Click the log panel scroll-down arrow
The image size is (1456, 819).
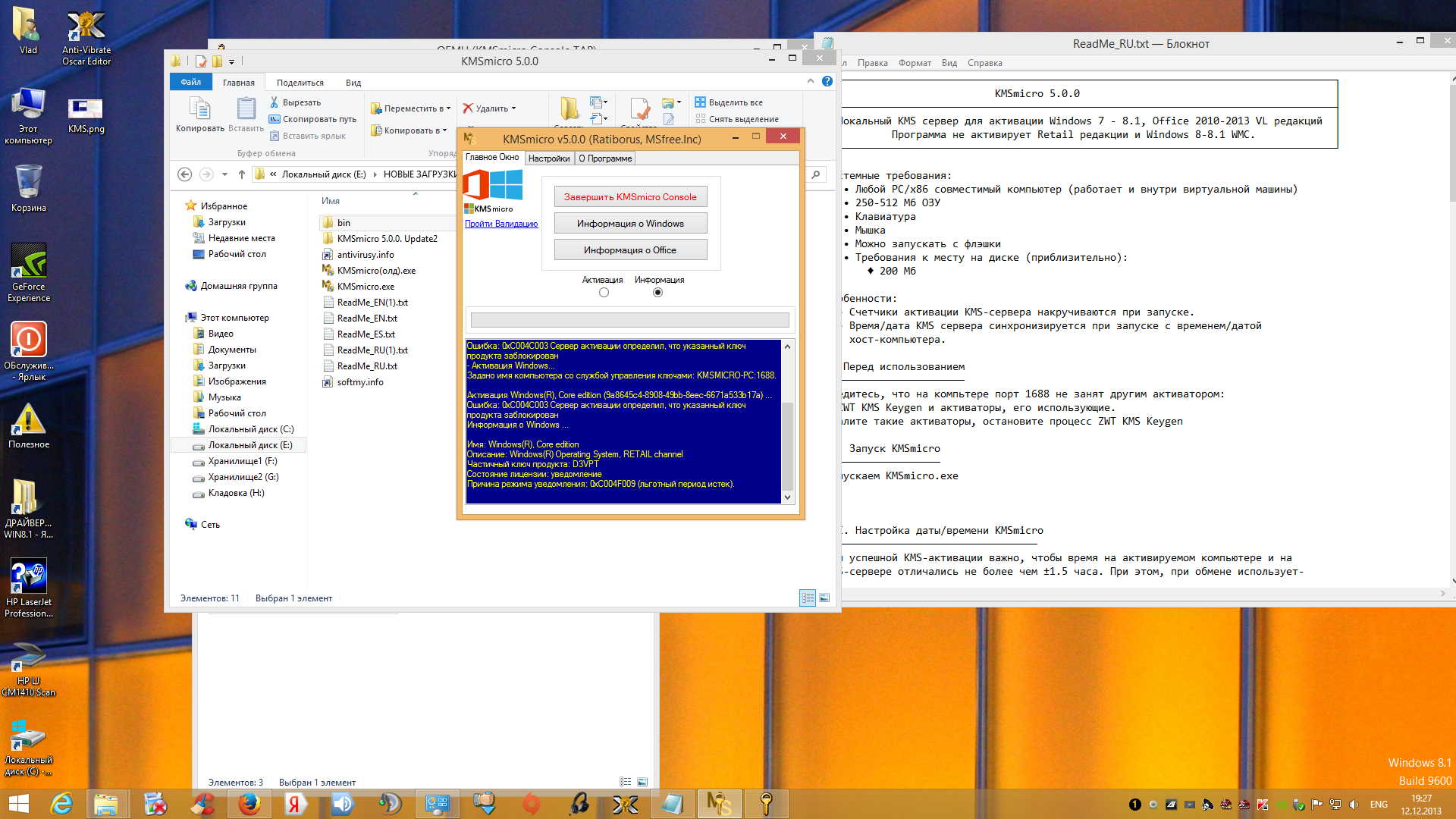tap(787, 497)
